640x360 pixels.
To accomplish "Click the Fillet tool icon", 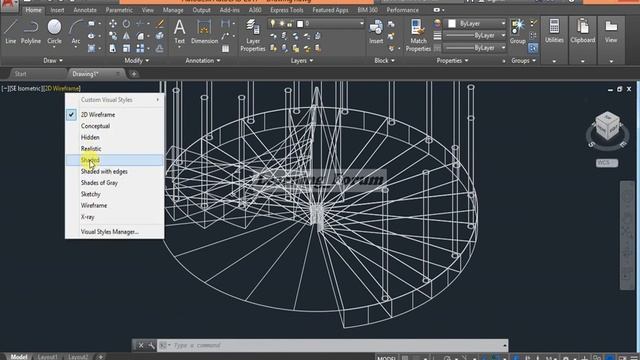I will (x=140, y=36).
